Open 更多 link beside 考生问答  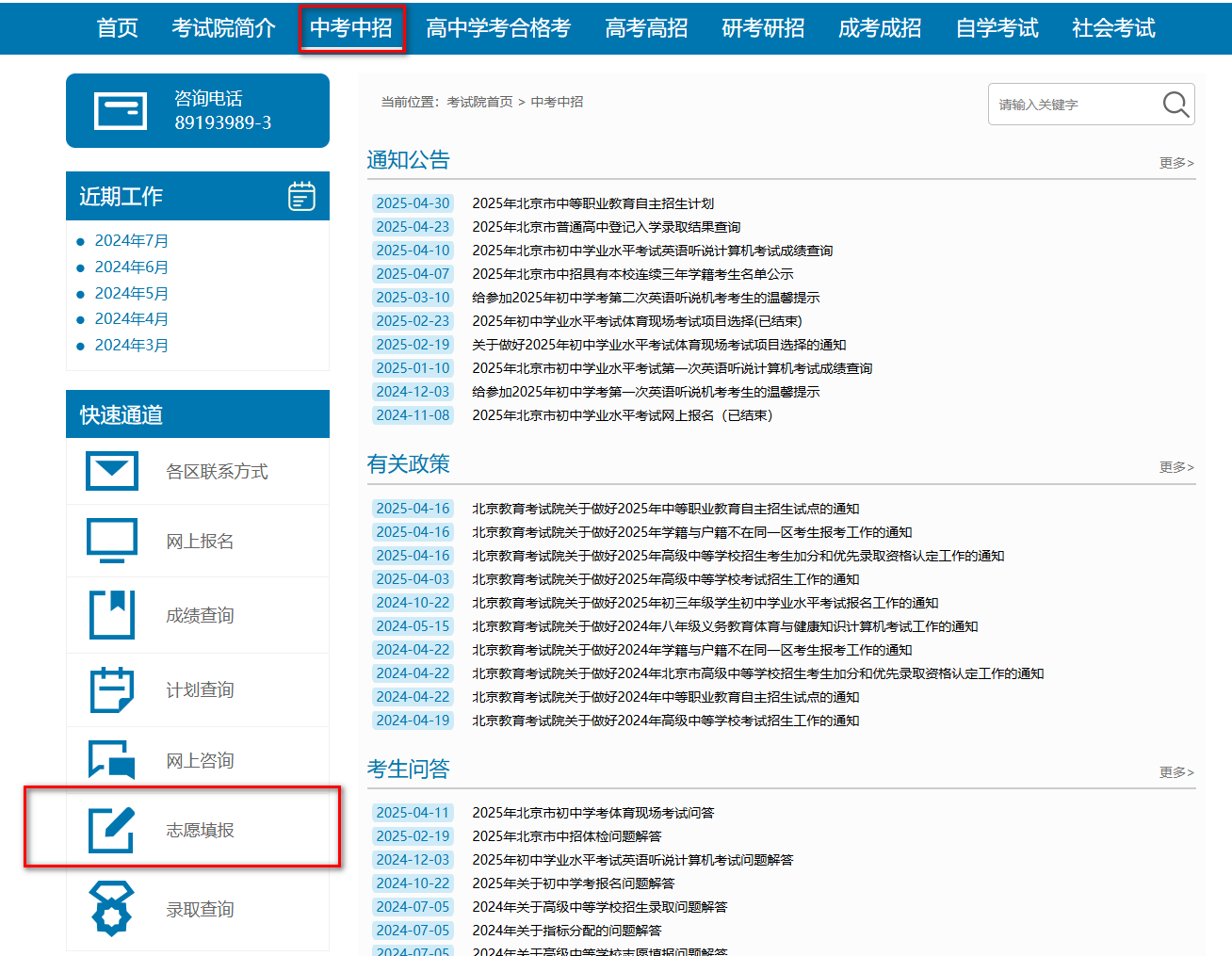pos(1175,772)
